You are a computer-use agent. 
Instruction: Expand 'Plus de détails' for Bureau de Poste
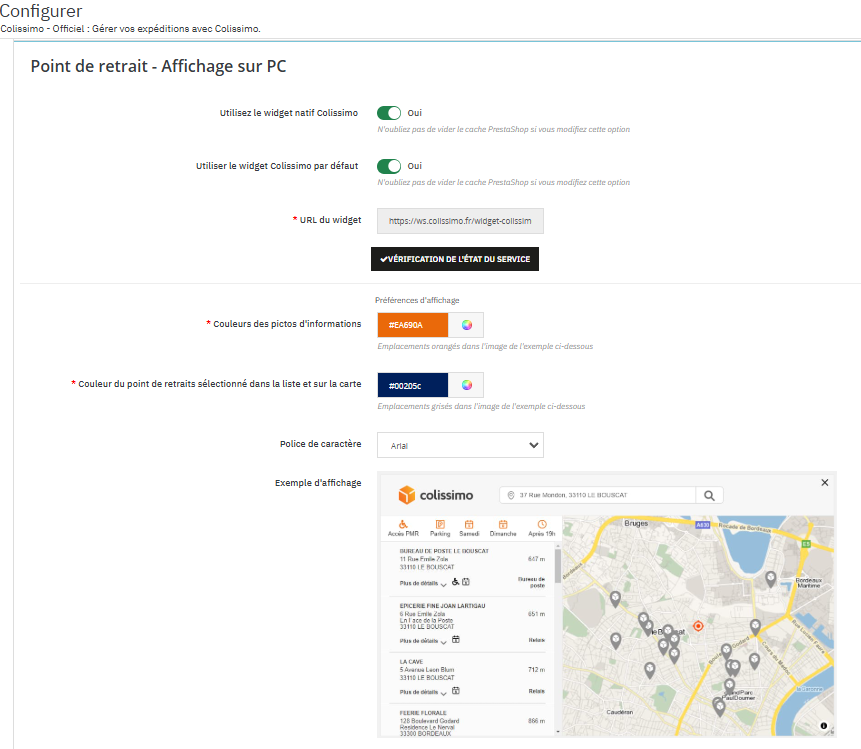(423, 583)
